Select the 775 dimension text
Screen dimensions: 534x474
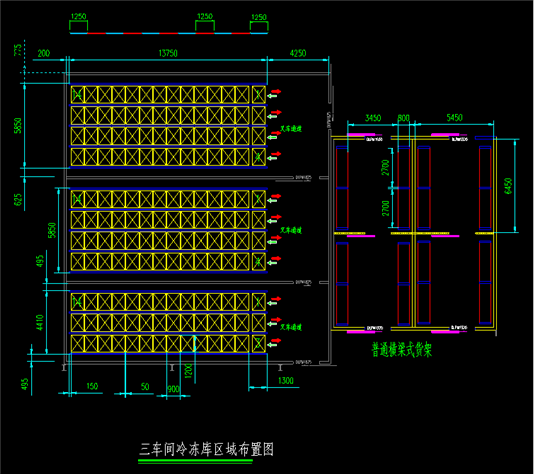[x=18, y=50]
